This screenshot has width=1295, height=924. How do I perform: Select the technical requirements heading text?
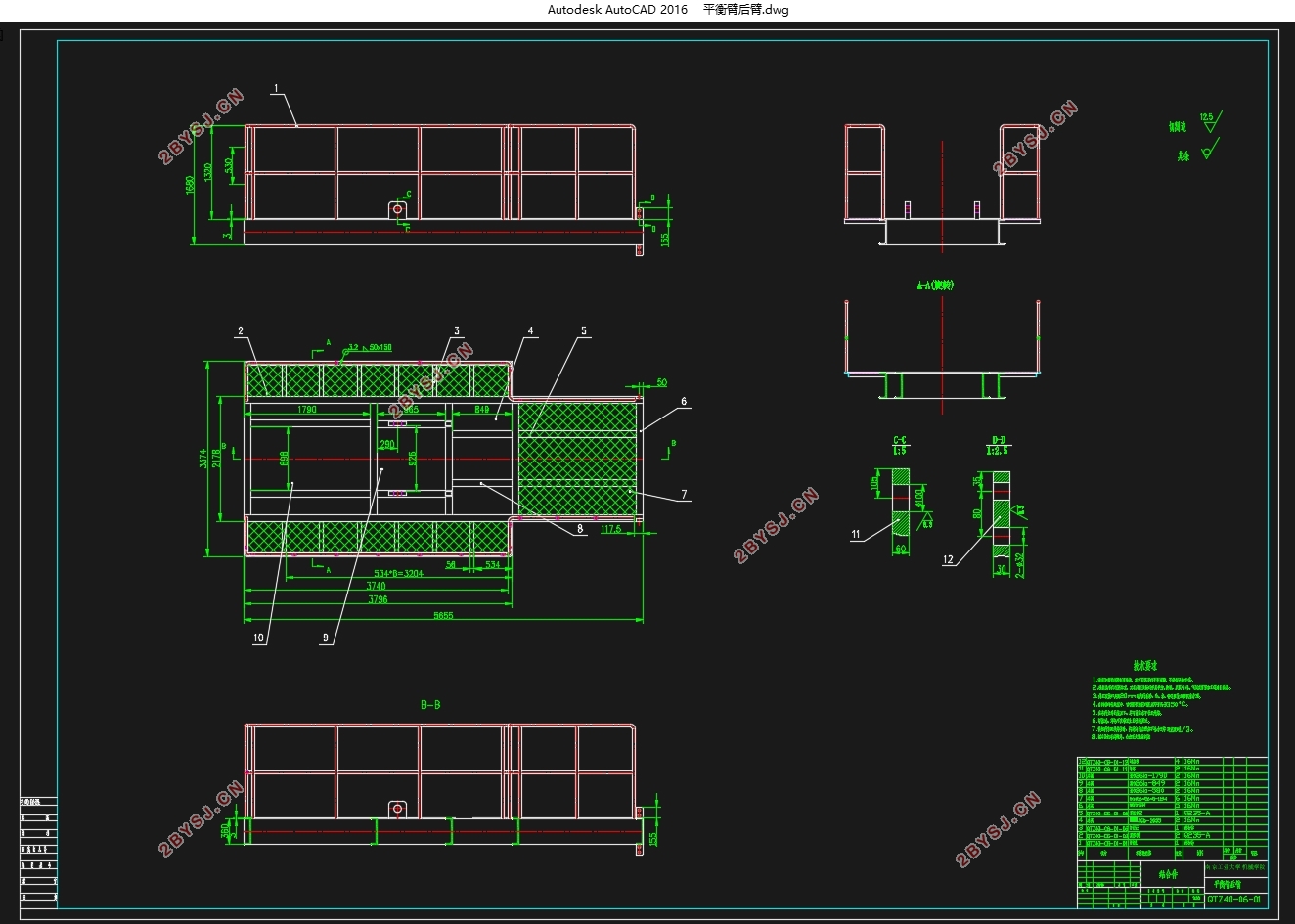click(1145, 665)
